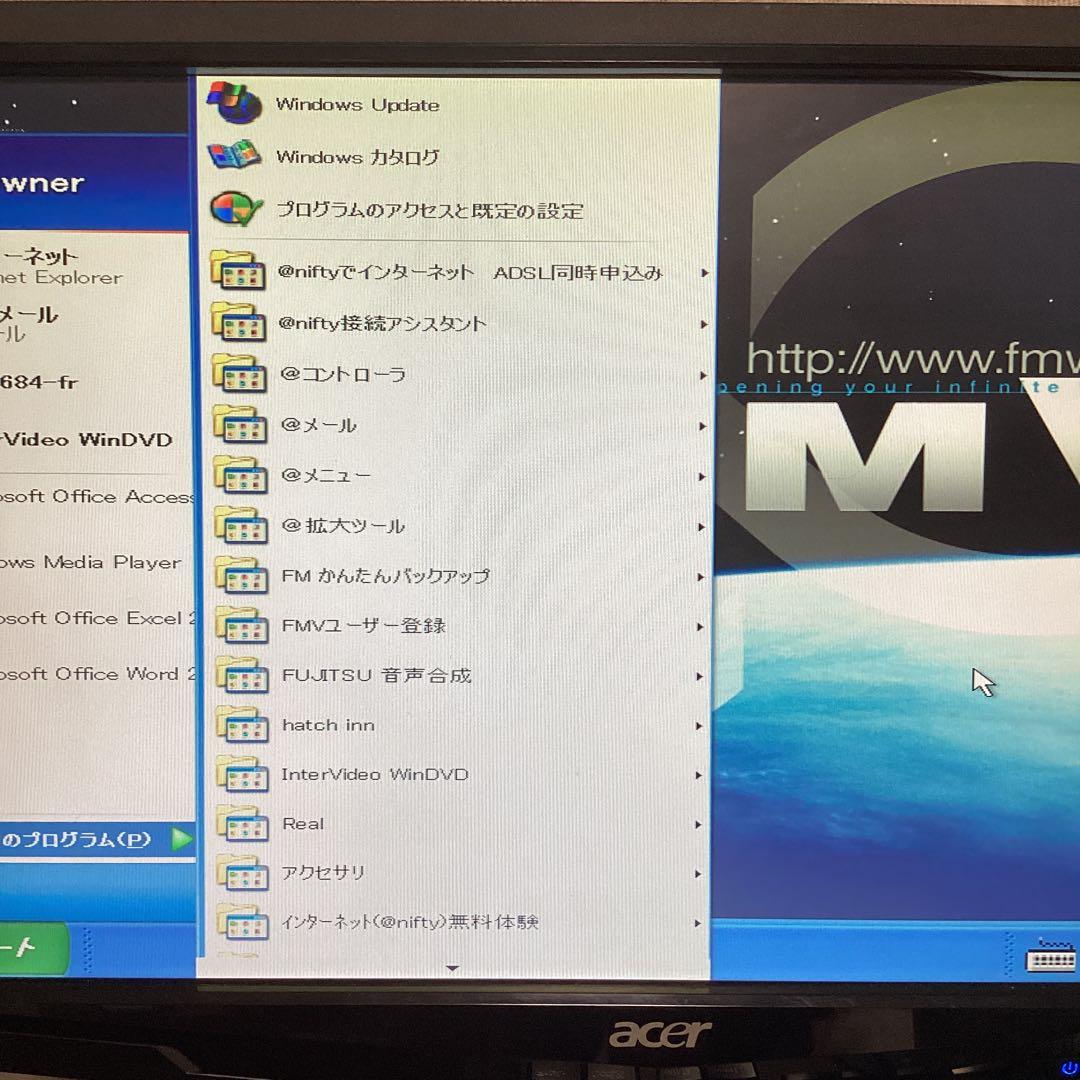Open プログラムのアクセスと既定の設定

430,211
